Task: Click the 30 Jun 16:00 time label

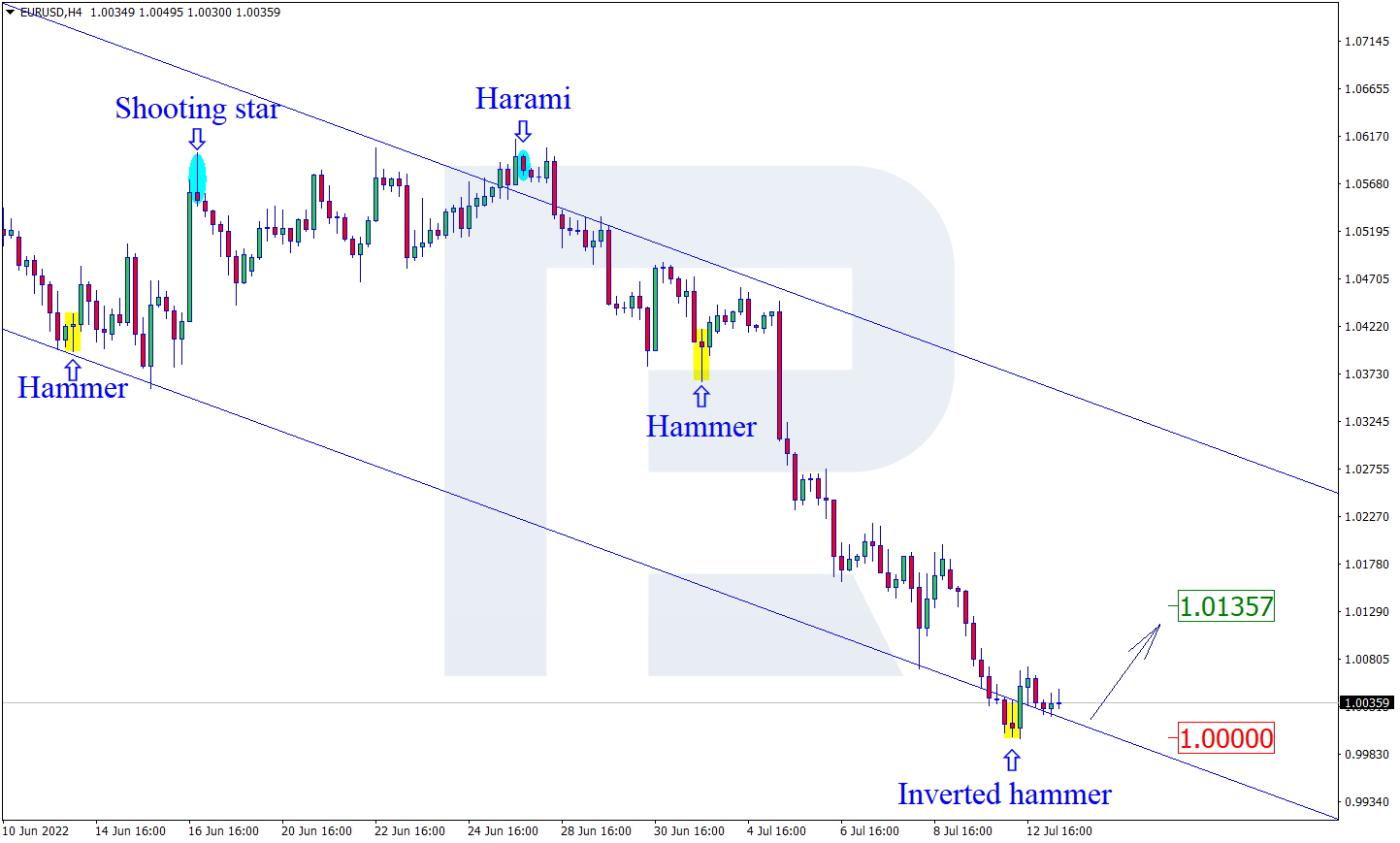Action: [x=689, y=831]
